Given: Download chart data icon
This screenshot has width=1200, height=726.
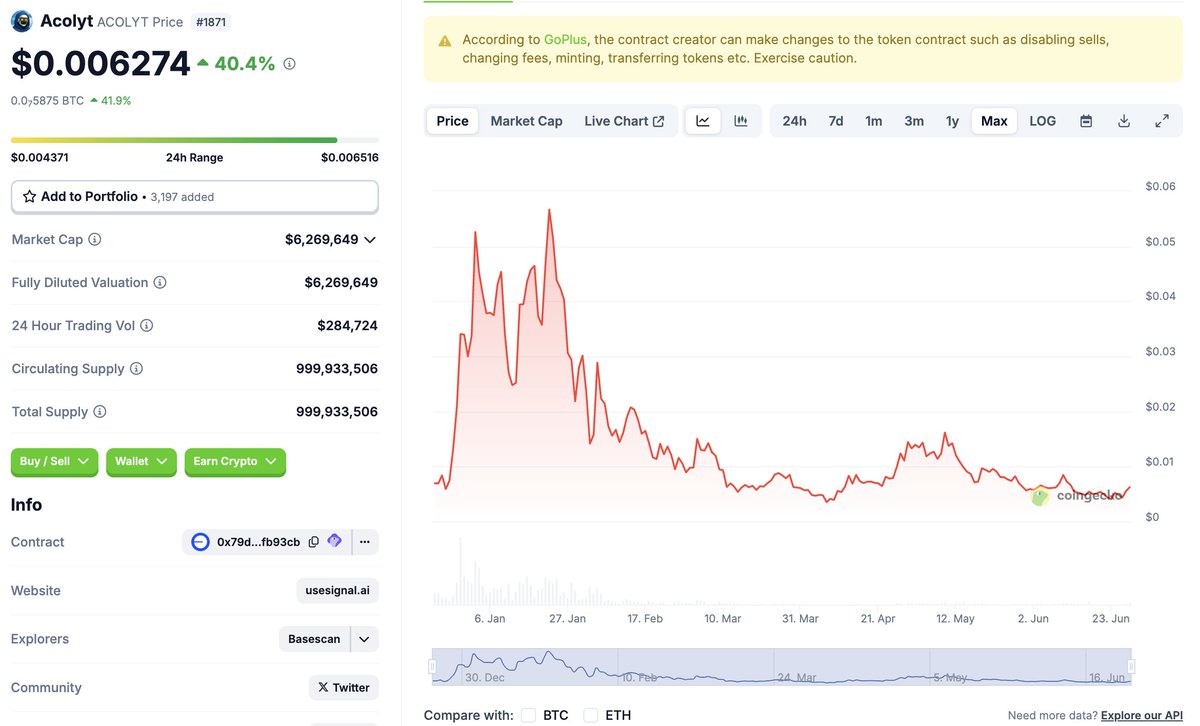Looking at the screenshot, I should [1124, 121].
